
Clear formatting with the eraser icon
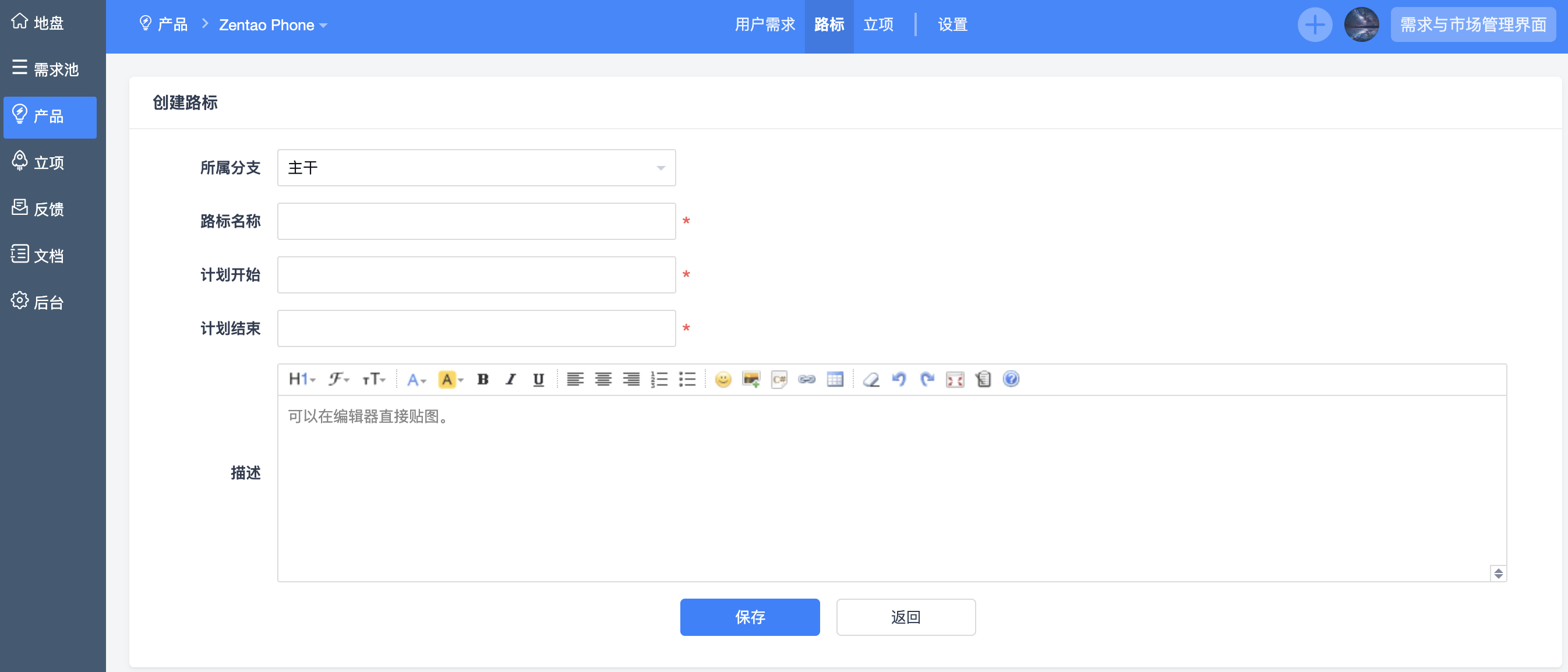point(871,380)
